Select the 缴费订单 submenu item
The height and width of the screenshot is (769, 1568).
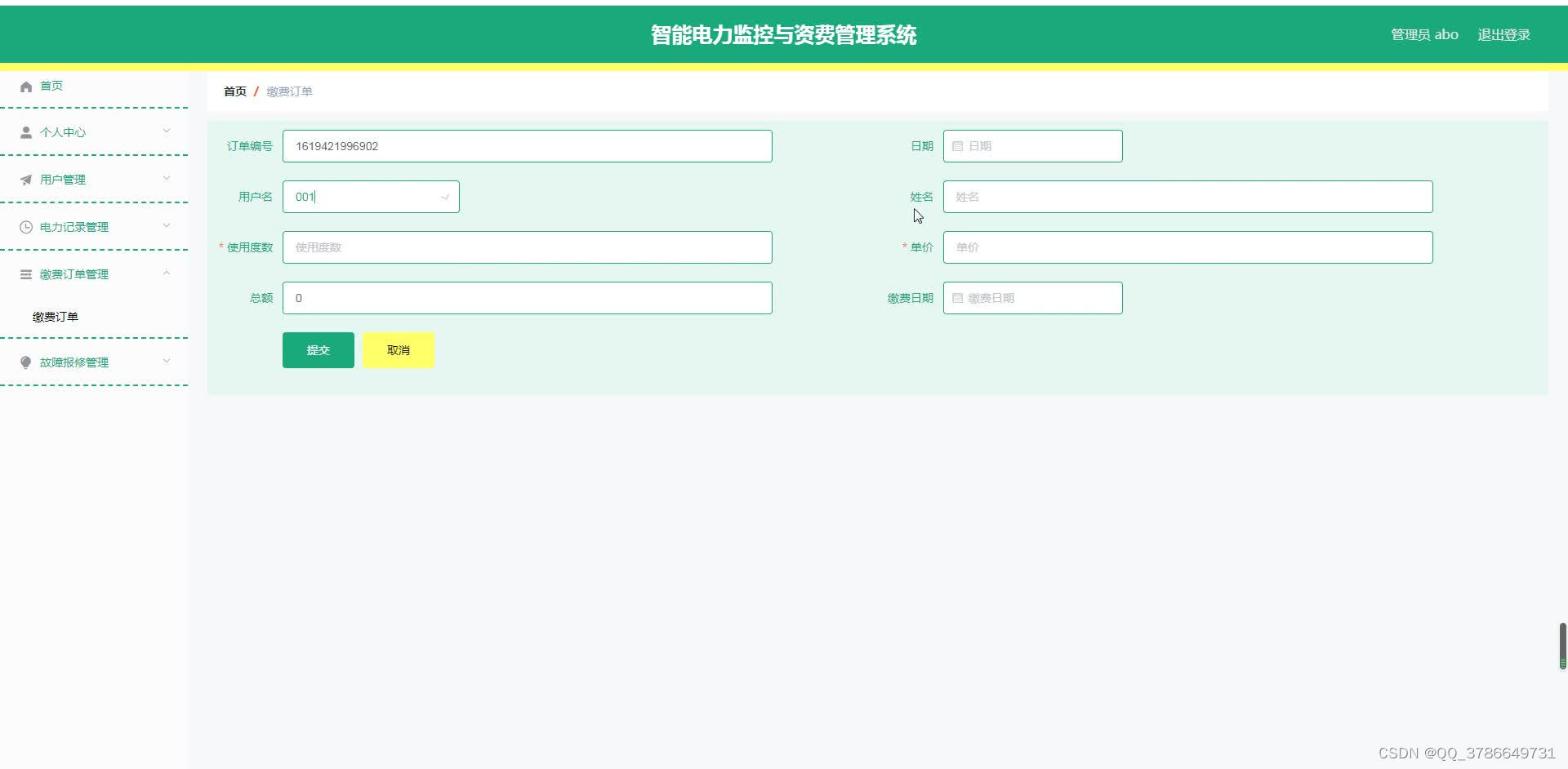click(56, 317)
